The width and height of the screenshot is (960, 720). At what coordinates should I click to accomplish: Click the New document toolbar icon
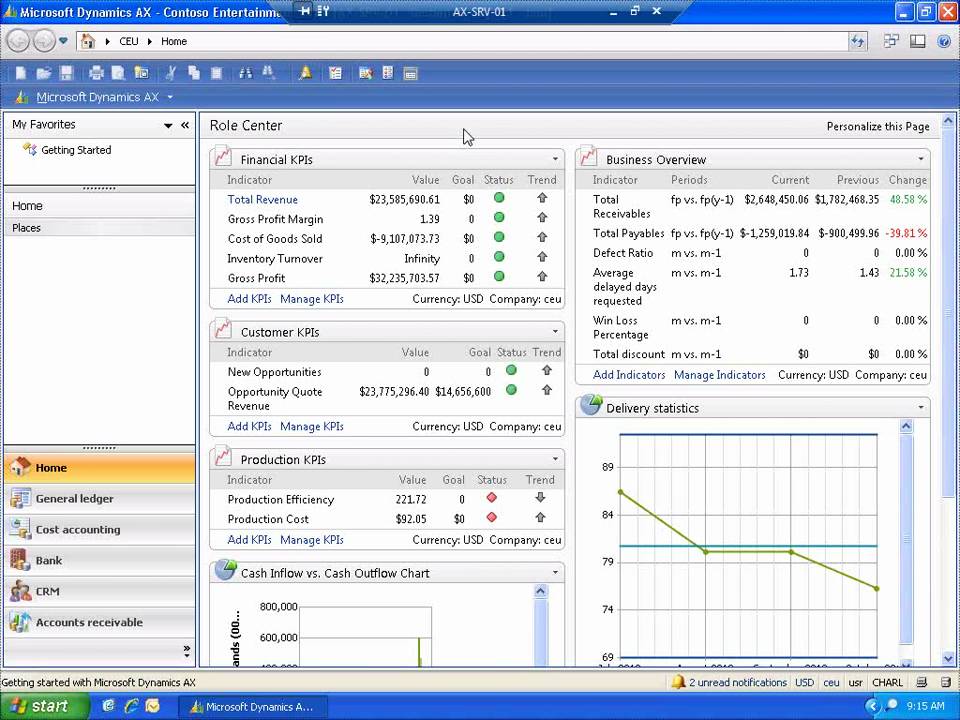[x=20, y=73]
